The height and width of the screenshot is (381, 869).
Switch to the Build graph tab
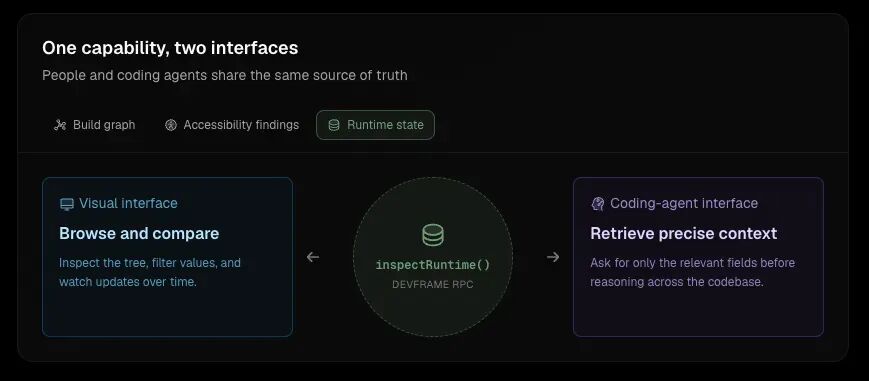point(94,125)
